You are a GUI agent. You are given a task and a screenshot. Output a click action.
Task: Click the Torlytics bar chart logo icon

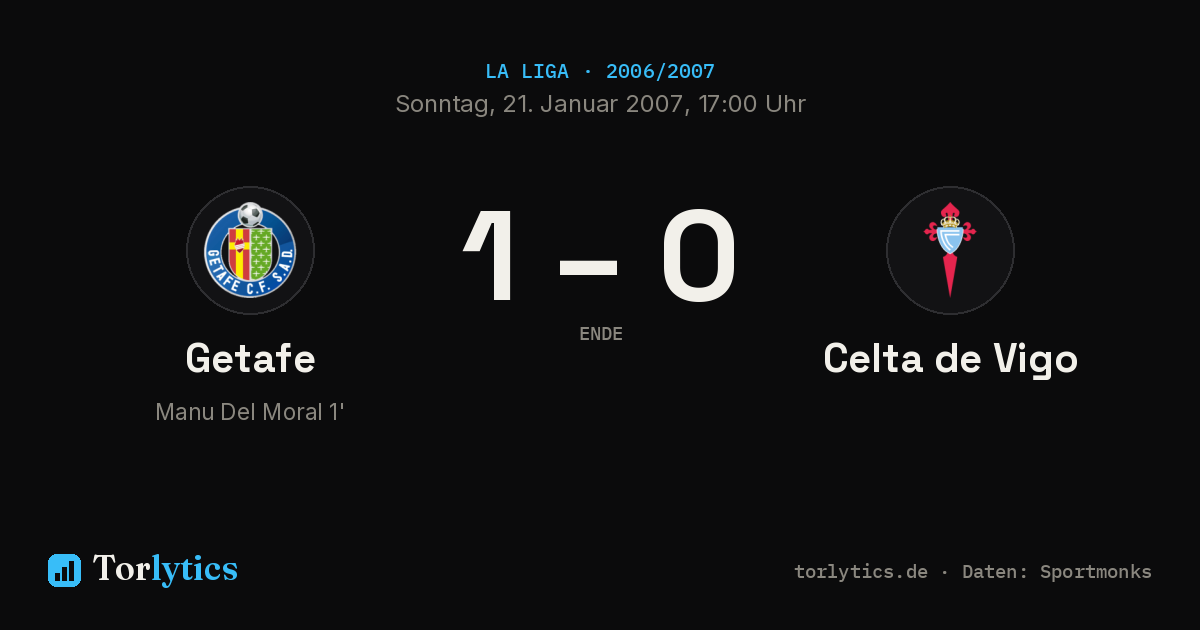(x=64, y=570)
